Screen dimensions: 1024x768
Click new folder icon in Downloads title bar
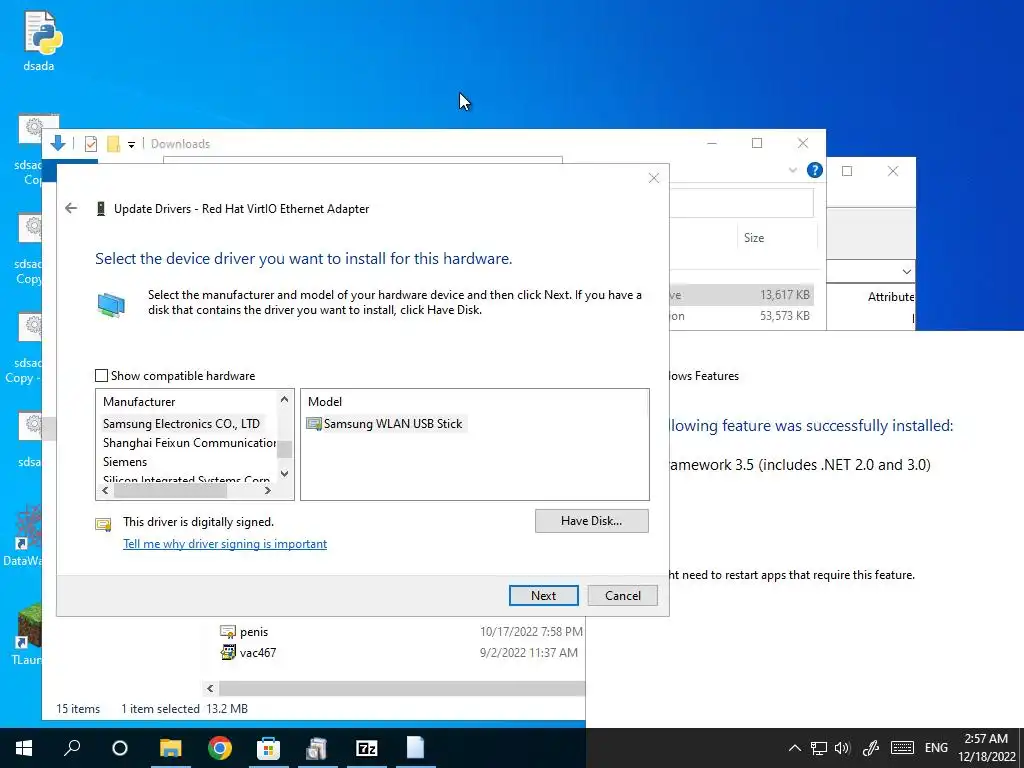[x=114, y=144]
